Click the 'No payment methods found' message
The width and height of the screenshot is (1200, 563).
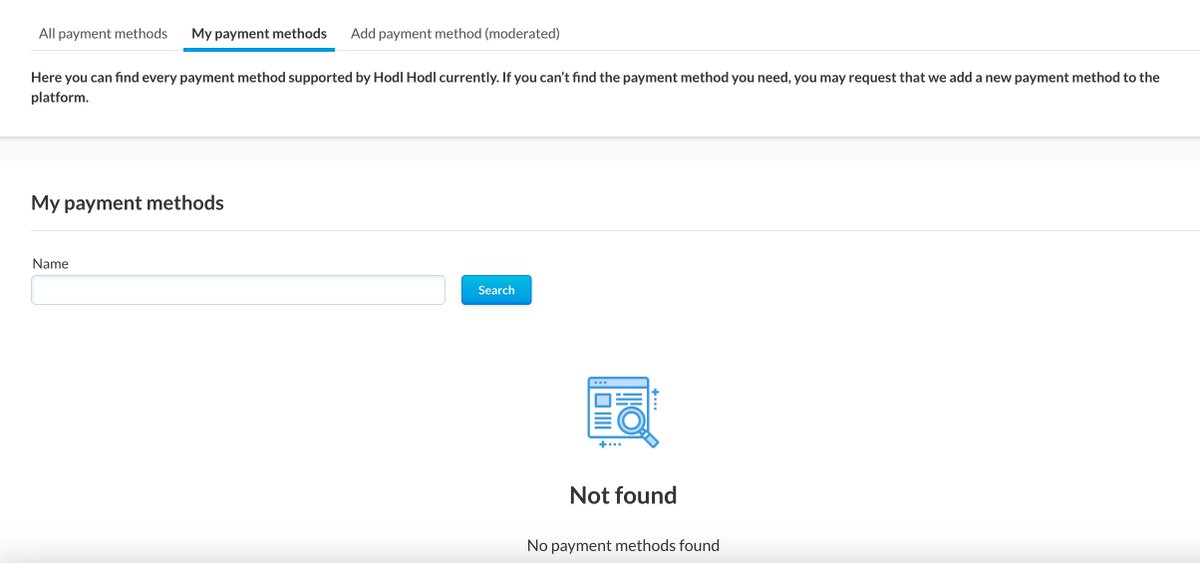pos(623,545)
